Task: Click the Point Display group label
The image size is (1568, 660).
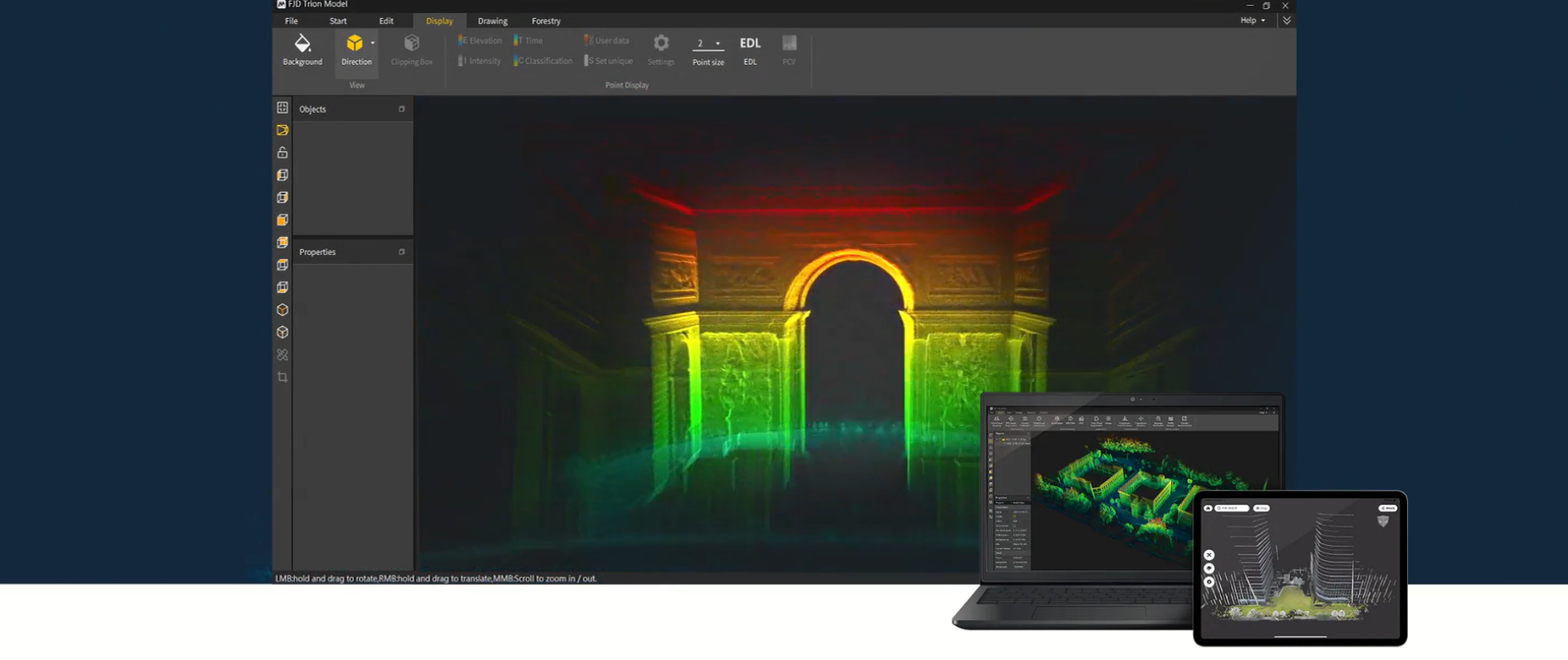Action: [x=627, y=85]
